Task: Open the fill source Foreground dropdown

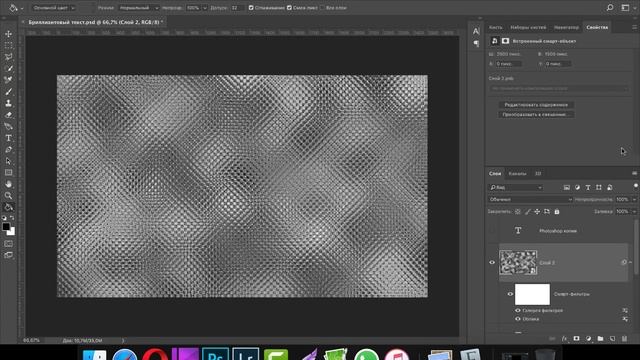Action: tap(54, 8)
